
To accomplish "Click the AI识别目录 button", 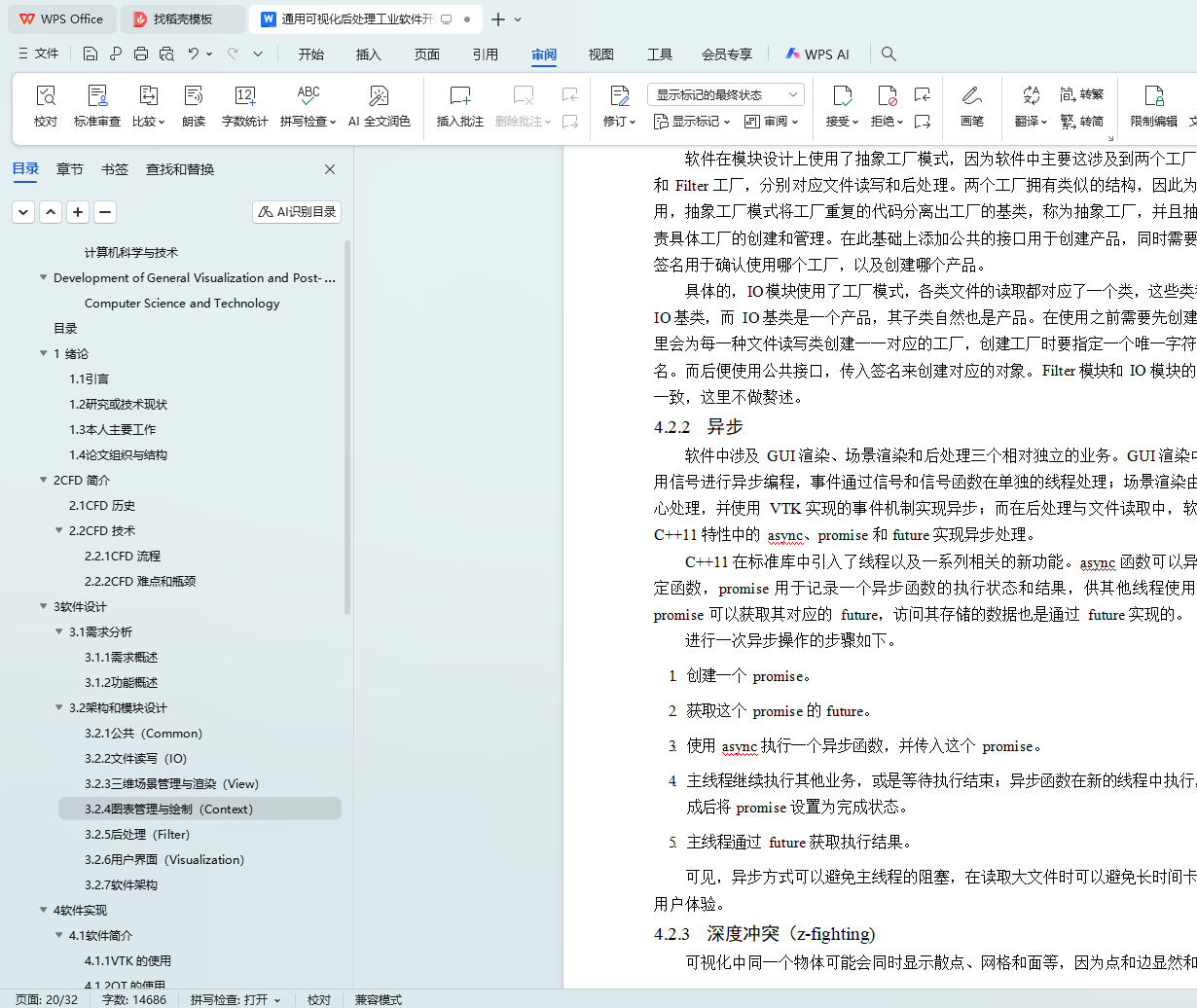I will [297, 211].
